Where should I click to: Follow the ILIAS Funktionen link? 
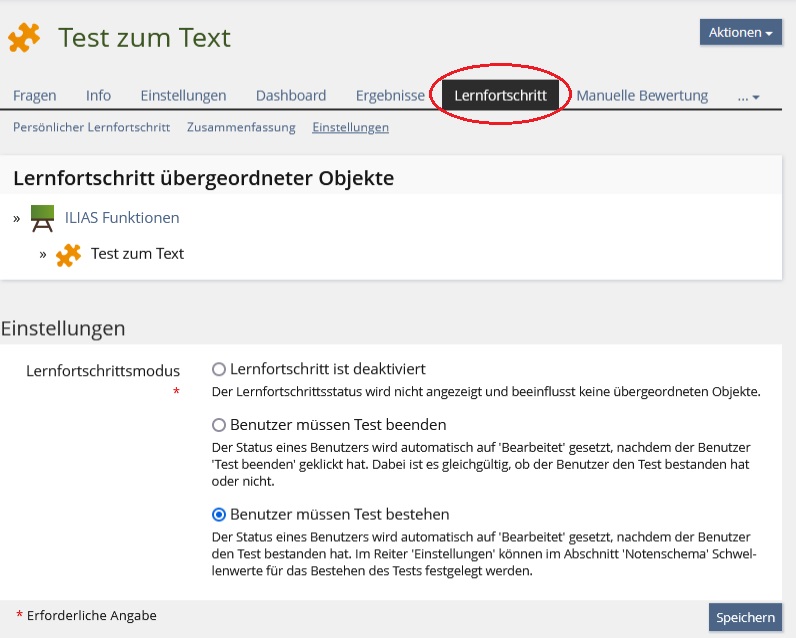click(121, 217)
